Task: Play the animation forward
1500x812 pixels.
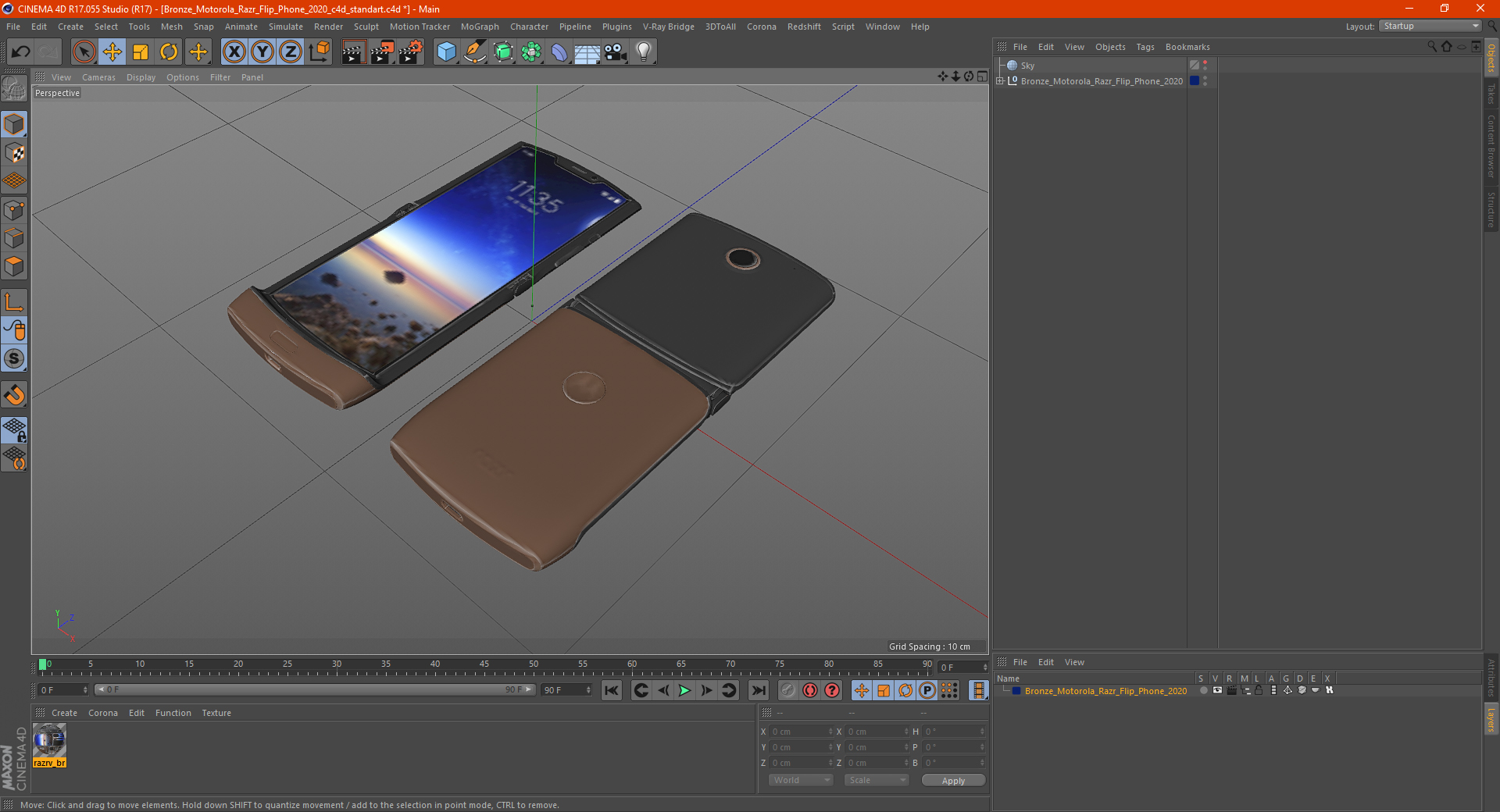Action: [684, 690]
